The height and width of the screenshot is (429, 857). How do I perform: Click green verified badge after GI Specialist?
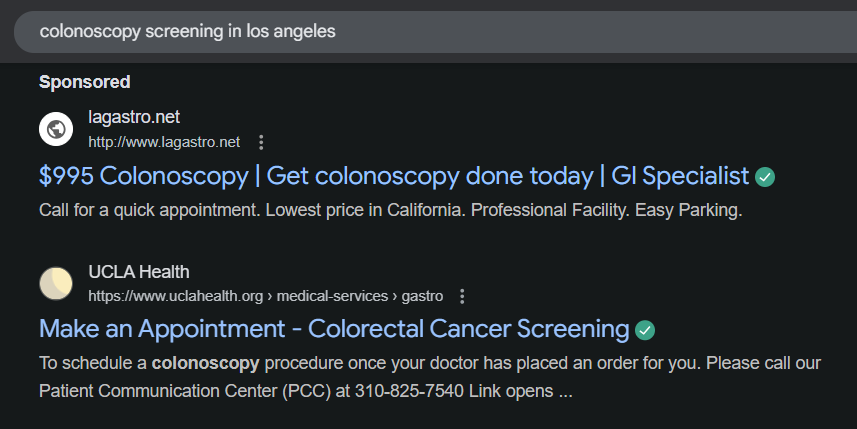[765, 177]
